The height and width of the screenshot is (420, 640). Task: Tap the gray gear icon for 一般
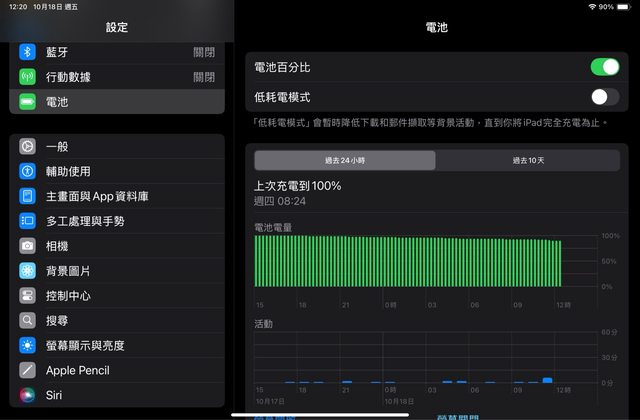click(28, 147)
